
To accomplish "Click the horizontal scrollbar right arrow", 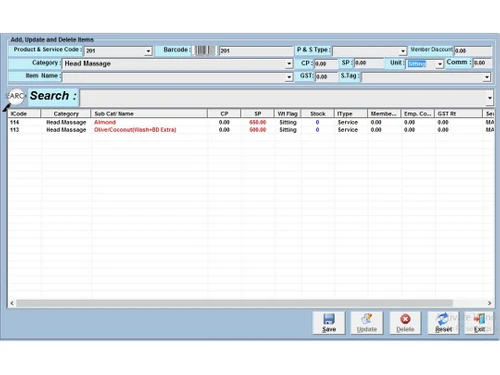I will pyautogui.click(x=489, y=303).
